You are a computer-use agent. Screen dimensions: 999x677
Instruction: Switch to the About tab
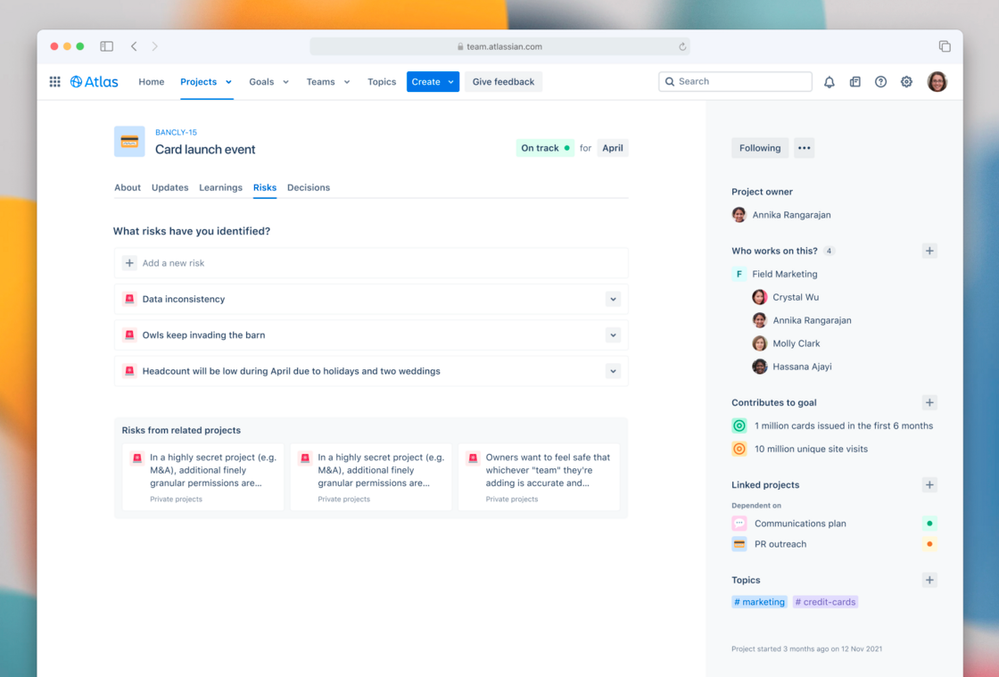point(127,187)
